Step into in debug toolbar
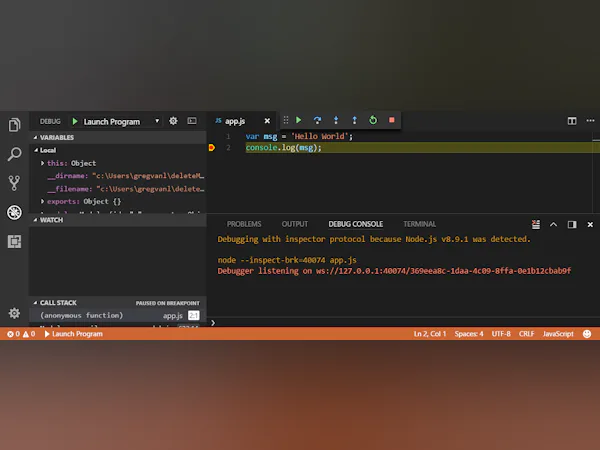600x450 pixels. (336, 120)
